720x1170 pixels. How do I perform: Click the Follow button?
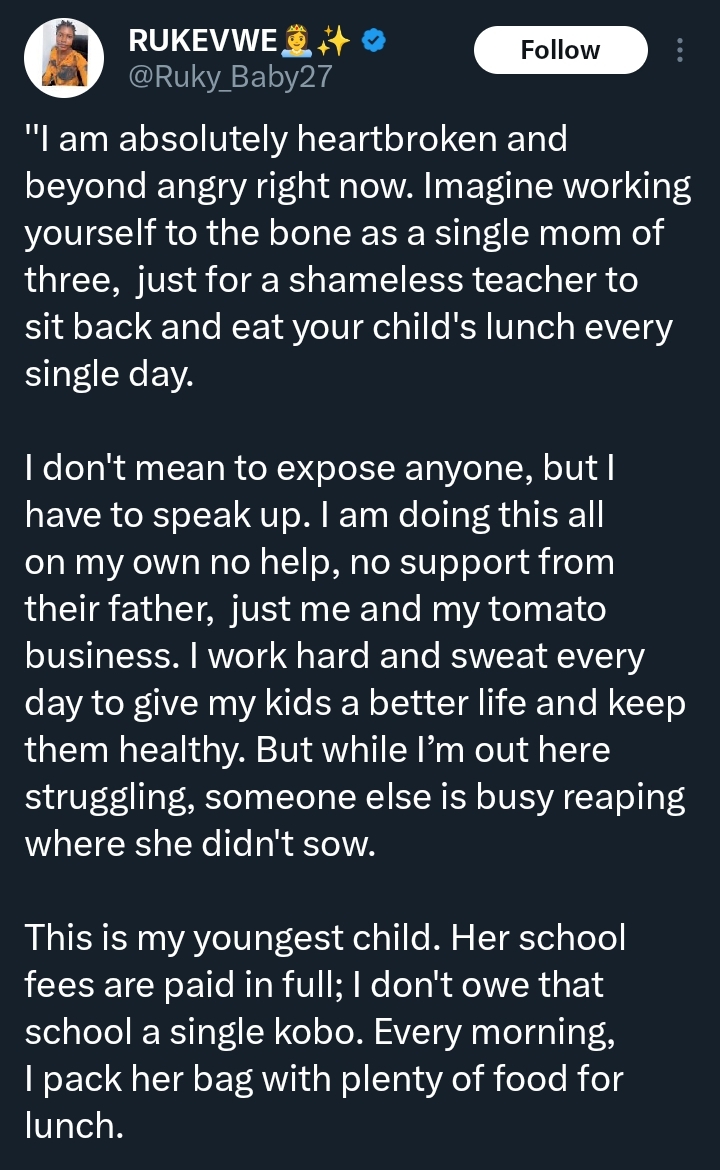(x=560, y=50)
